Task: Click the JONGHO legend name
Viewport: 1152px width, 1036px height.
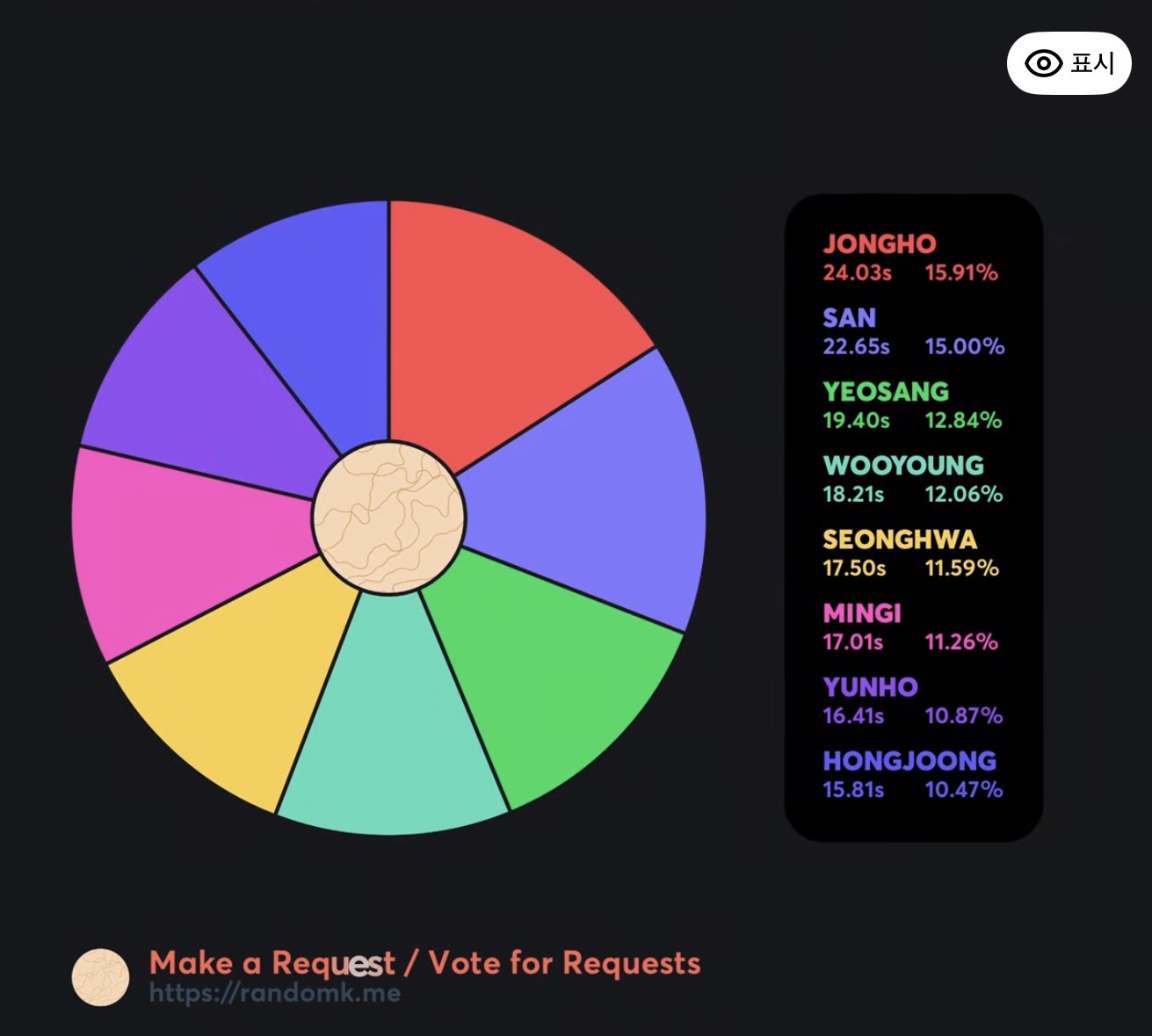Action: click(x=880, y=244)
